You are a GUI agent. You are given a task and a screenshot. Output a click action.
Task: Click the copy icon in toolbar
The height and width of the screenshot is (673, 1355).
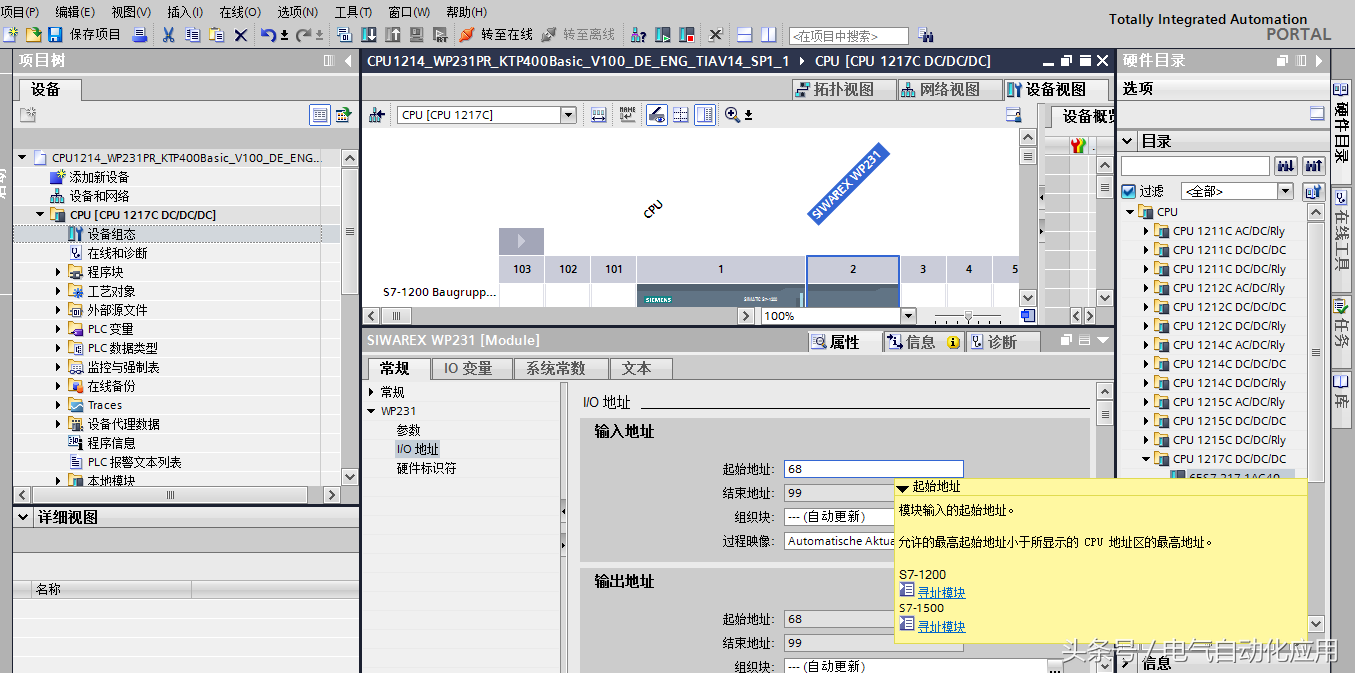click(192, 35)
